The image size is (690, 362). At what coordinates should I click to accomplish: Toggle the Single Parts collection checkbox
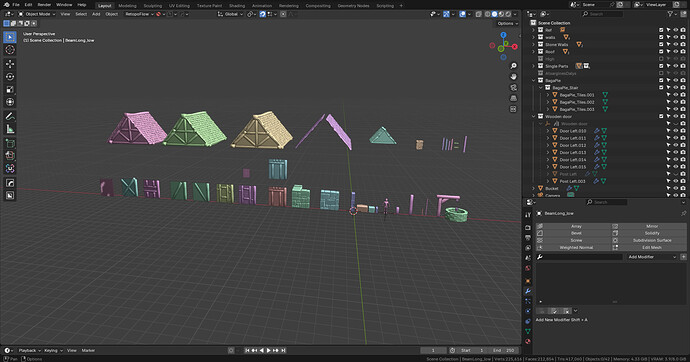661,66
